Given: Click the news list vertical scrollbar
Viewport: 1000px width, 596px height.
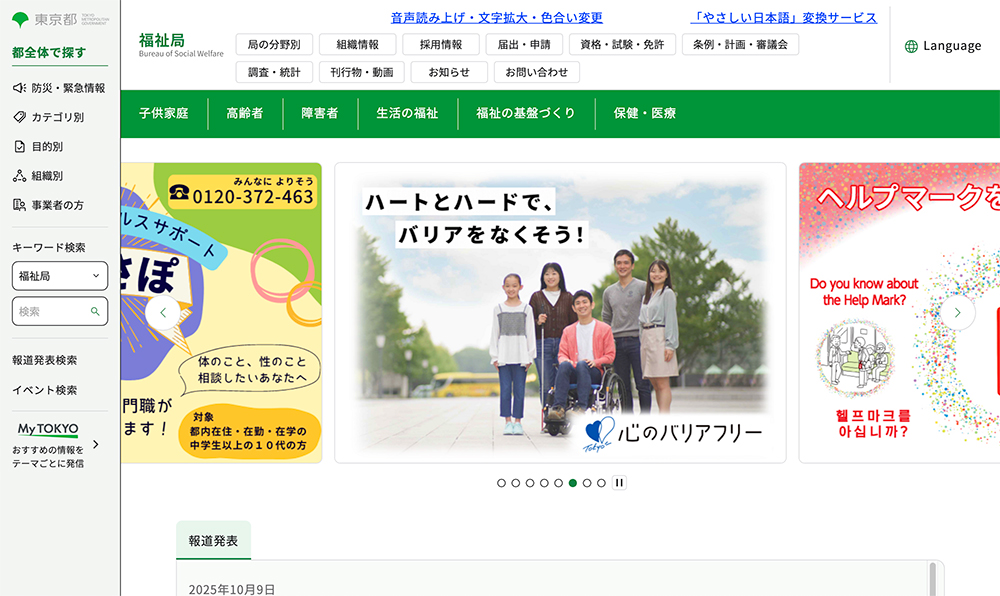Looking at the screenshot, I should tap(933, 580).
